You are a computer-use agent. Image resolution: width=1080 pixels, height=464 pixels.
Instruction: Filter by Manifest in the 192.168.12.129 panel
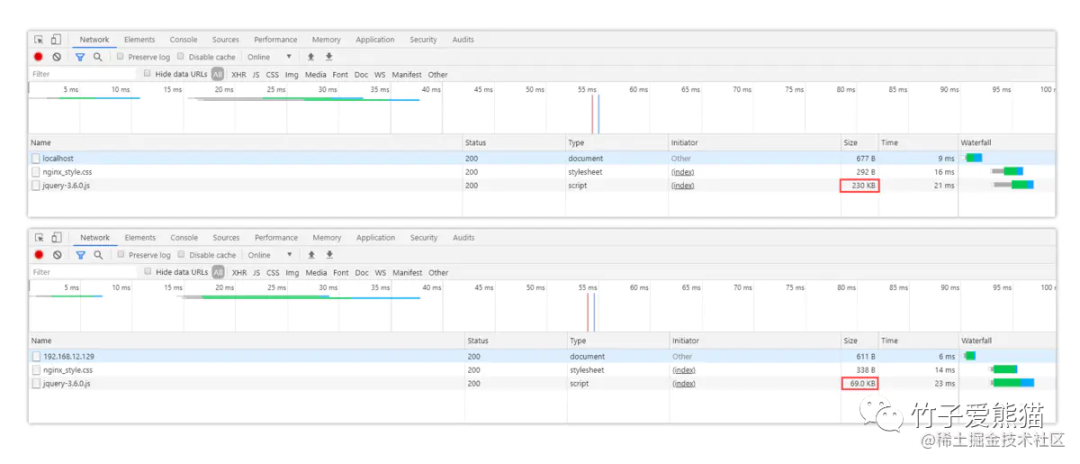coord(407,273)
